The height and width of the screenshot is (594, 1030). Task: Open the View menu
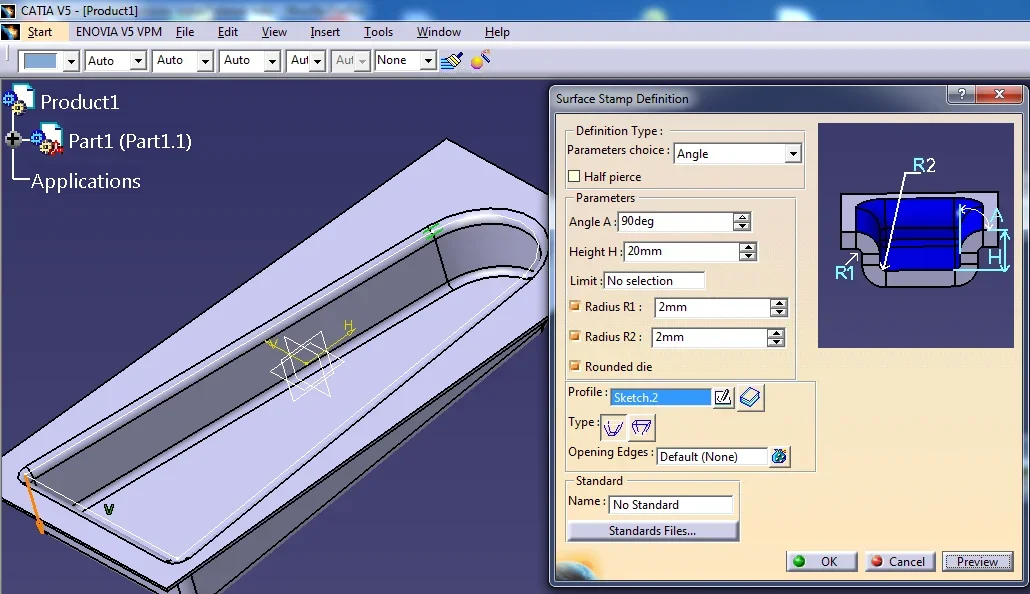coord(274,32)
